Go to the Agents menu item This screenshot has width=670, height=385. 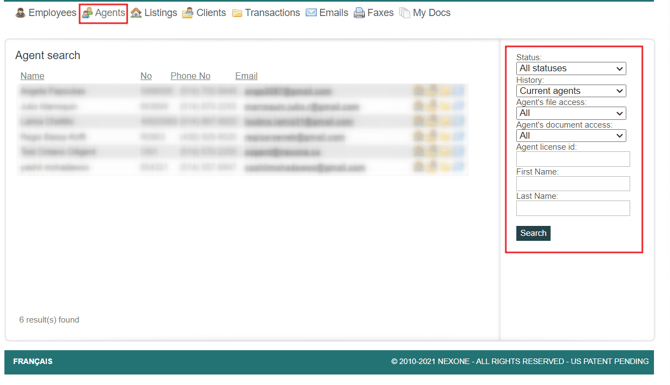103,13
